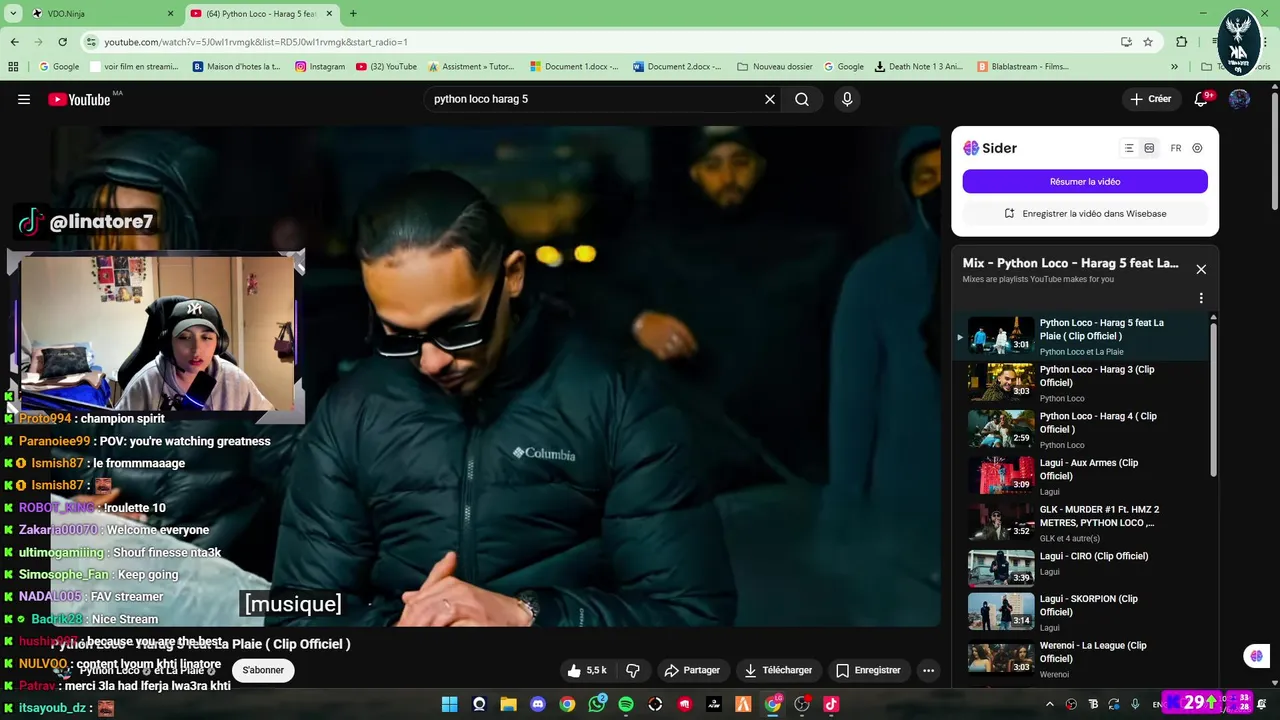Bookmark this page with the star icon
Viewport: 1280px width, 720px height.
(x=1148, y=42)
